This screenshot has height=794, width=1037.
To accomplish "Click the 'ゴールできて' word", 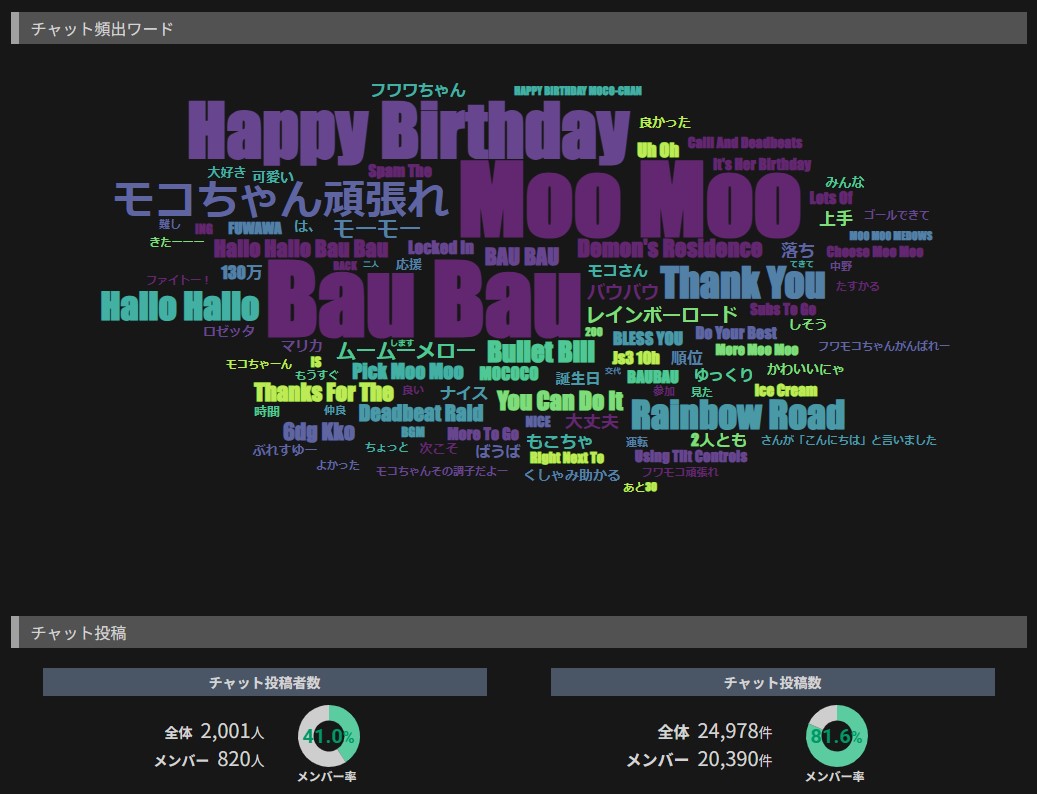I will pos(896,215).
